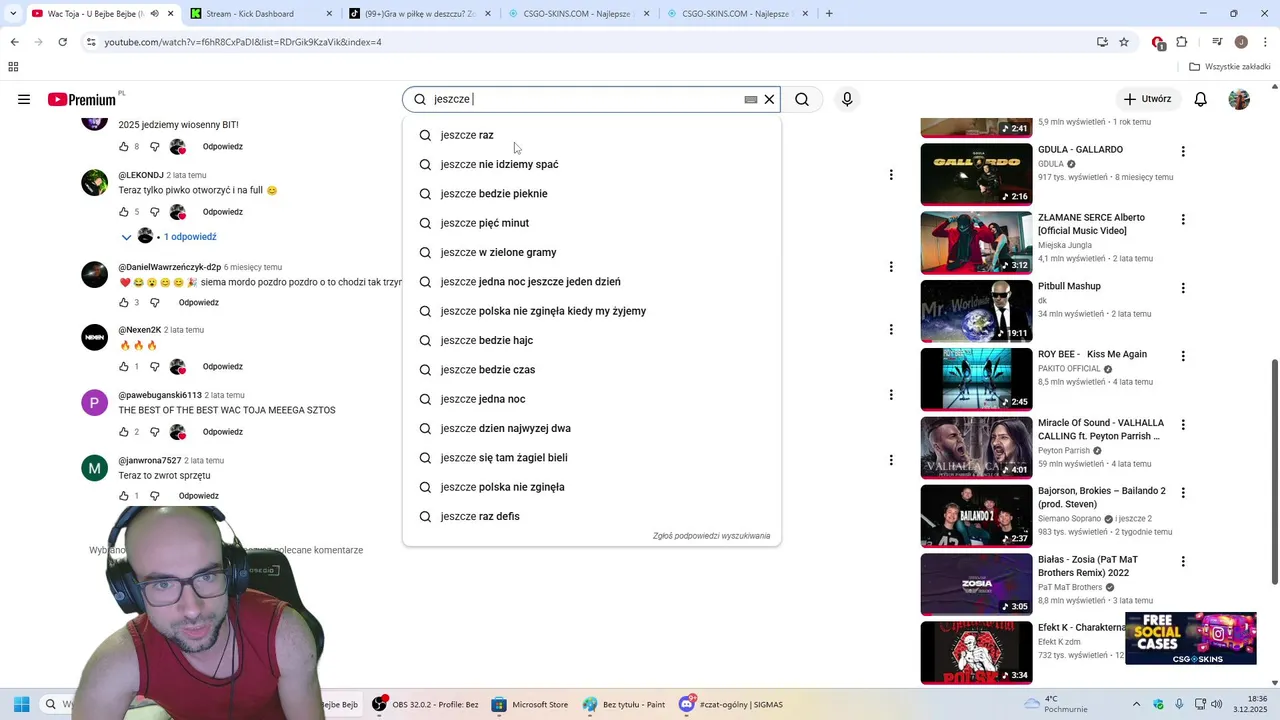This screenshot has height=720, width=1280.
Task: Go back in browser history
Action: [14, 42]
